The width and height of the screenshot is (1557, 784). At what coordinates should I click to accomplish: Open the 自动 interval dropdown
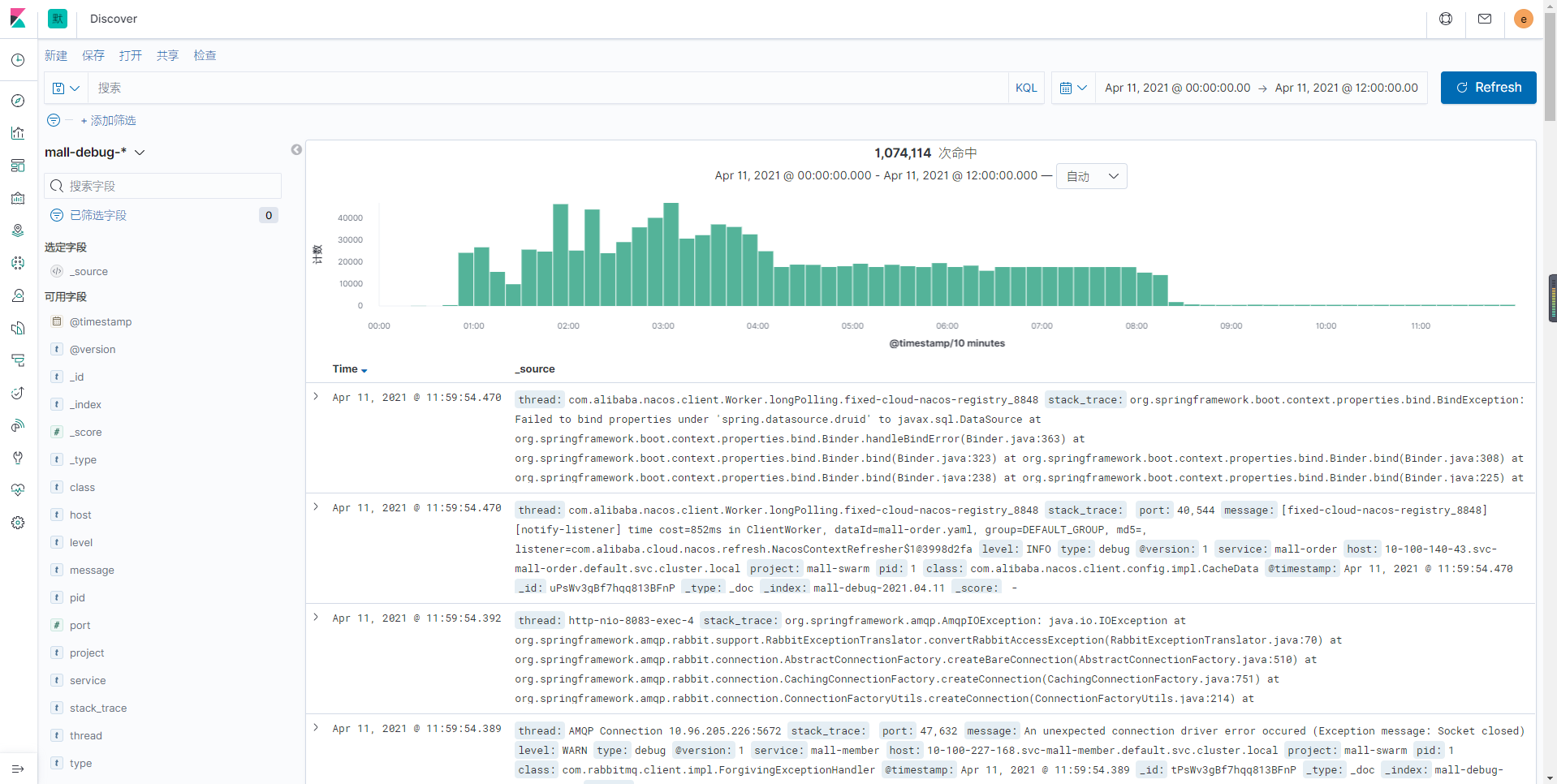1091,176
